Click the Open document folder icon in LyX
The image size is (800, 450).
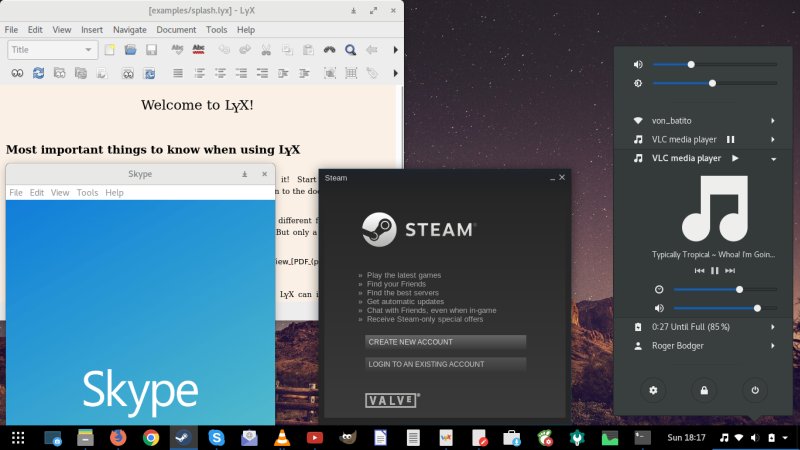point(130,49)
